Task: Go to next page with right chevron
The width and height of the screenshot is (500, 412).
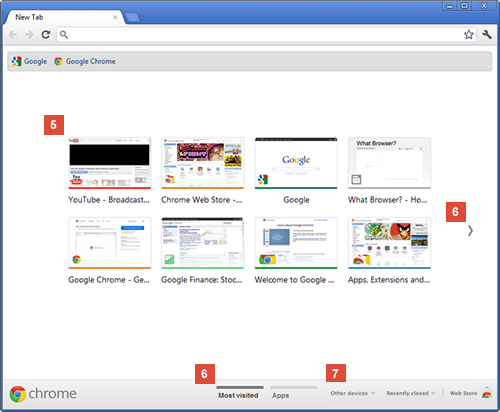Action: 470,230
